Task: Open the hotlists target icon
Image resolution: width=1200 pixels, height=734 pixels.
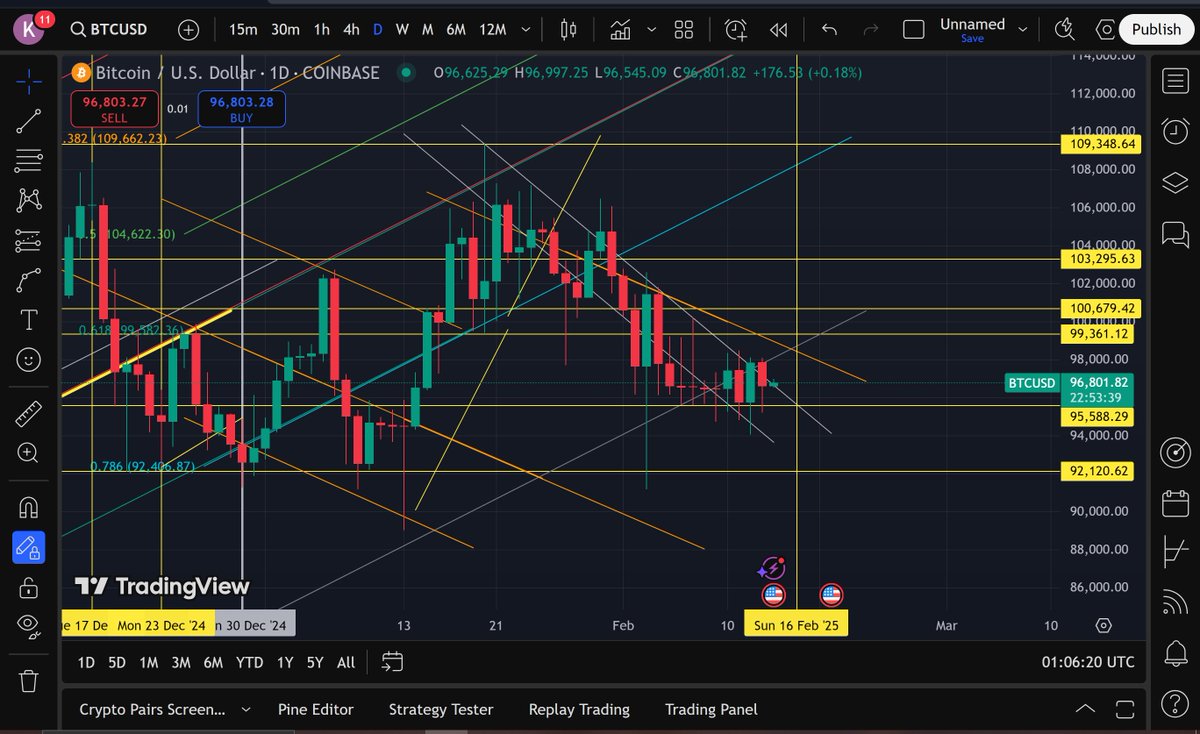Action: (x=1174, y=453)
